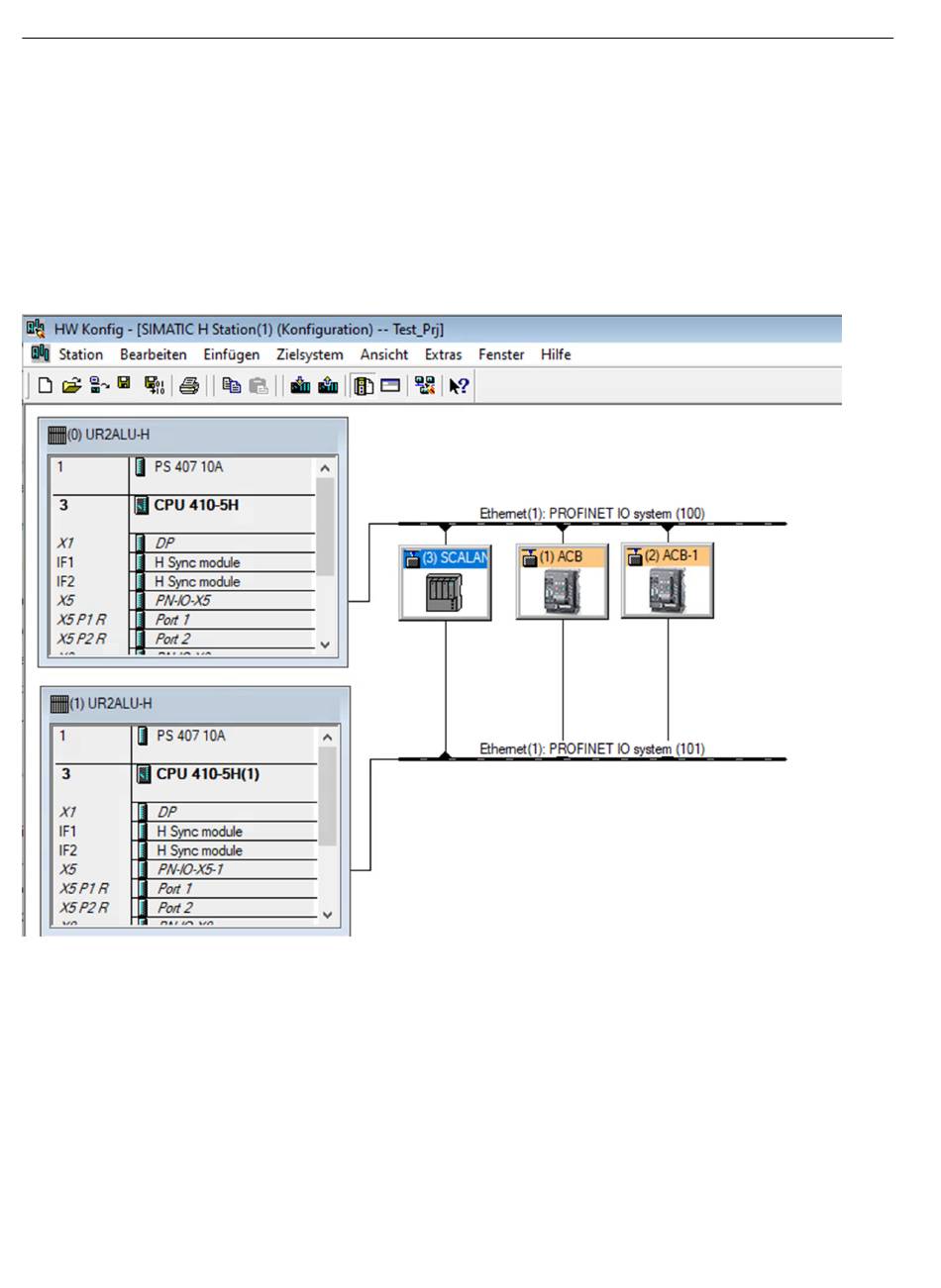Save the configuration with the floppy disk icon

point(125,385)
